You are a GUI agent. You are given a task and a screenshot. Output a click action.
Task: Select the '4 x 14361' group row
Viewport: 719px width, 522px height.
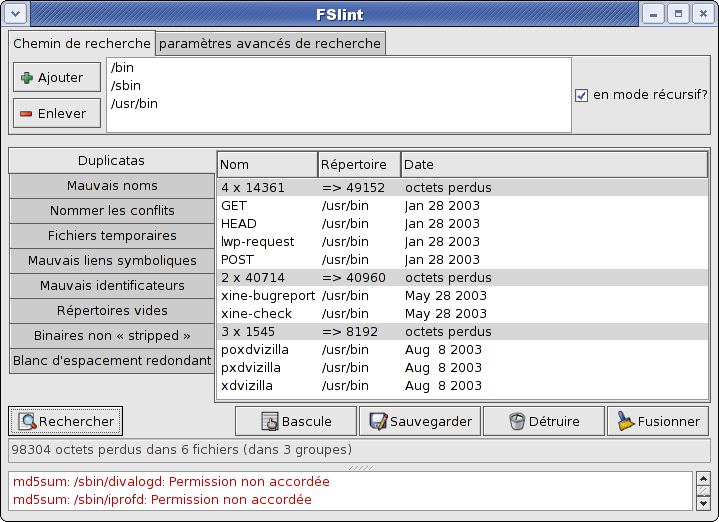click(x=462, y=188)
